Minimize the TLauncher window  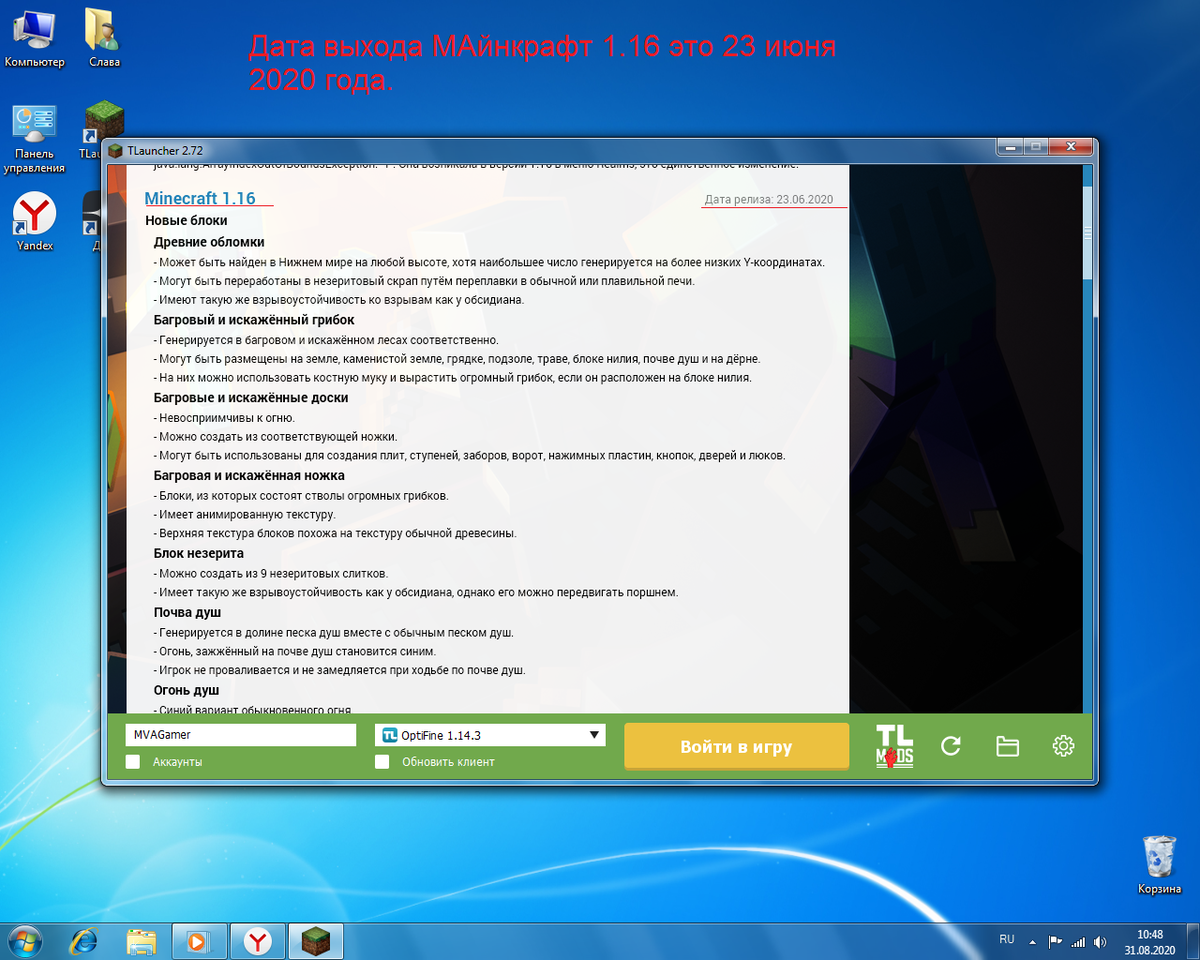pyautogui.click(x=1011, y=147)
